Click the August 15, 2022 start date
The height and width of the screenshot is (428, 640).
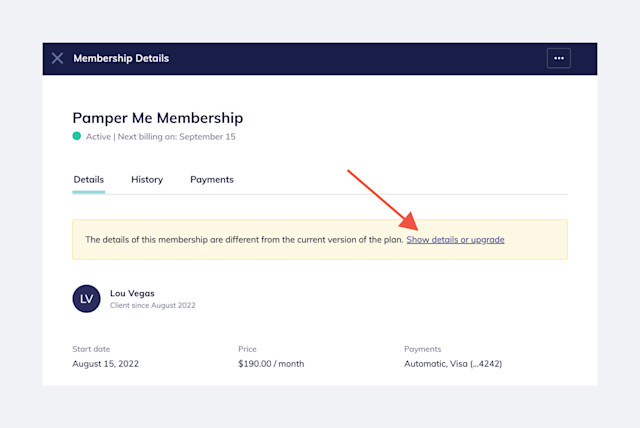click(x=105, y=364)
